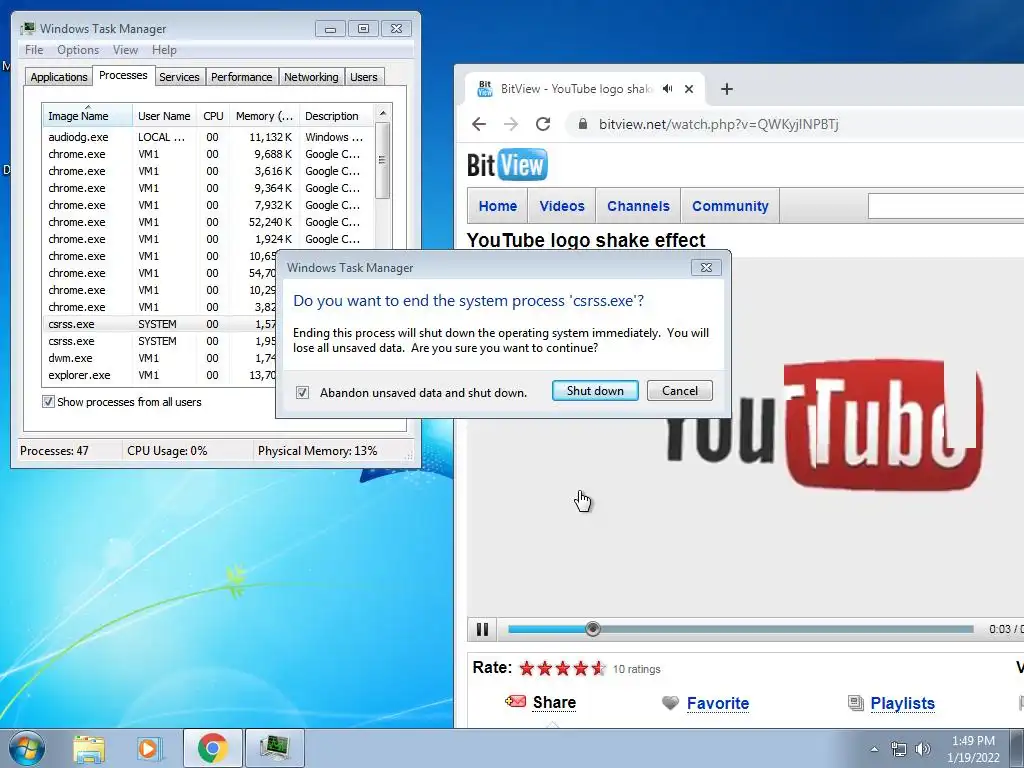The height and width of the screenshot is (768, 1024).
Task: Sort processes by Memory column
Action: (264, 116)
